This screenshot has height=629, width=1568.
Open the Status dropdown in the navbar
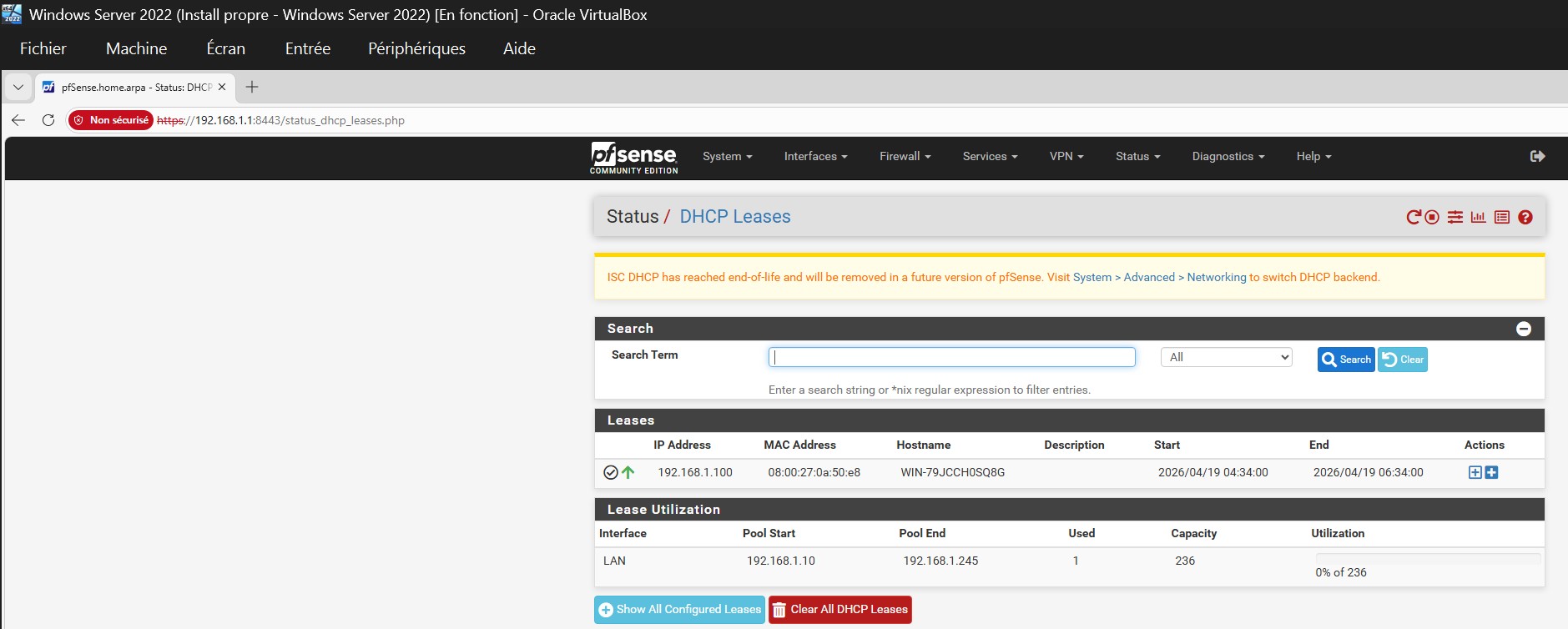(1137, 156)
